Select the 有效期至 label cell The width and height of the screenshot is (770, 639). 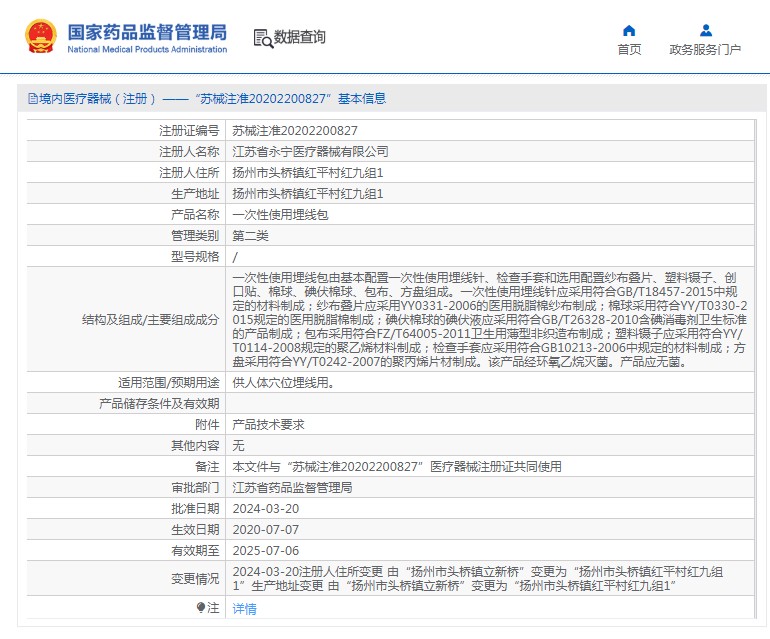click(126, 551)
